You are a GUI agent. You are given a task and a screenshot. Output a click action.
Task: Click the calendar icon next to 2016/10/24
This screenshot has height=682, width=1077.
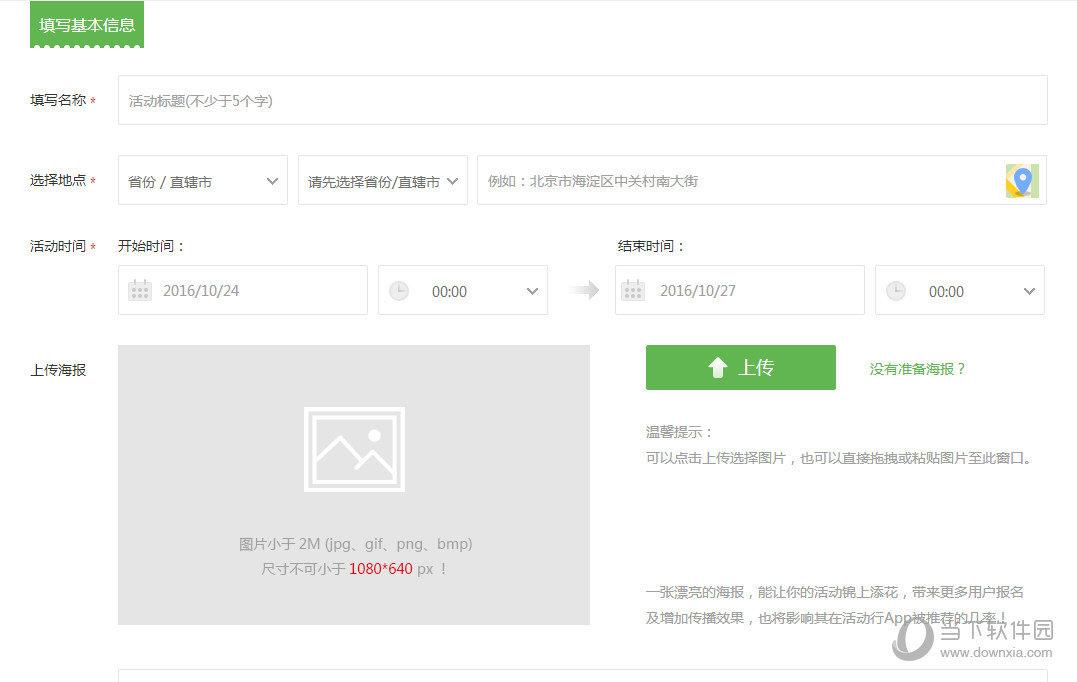139,290
